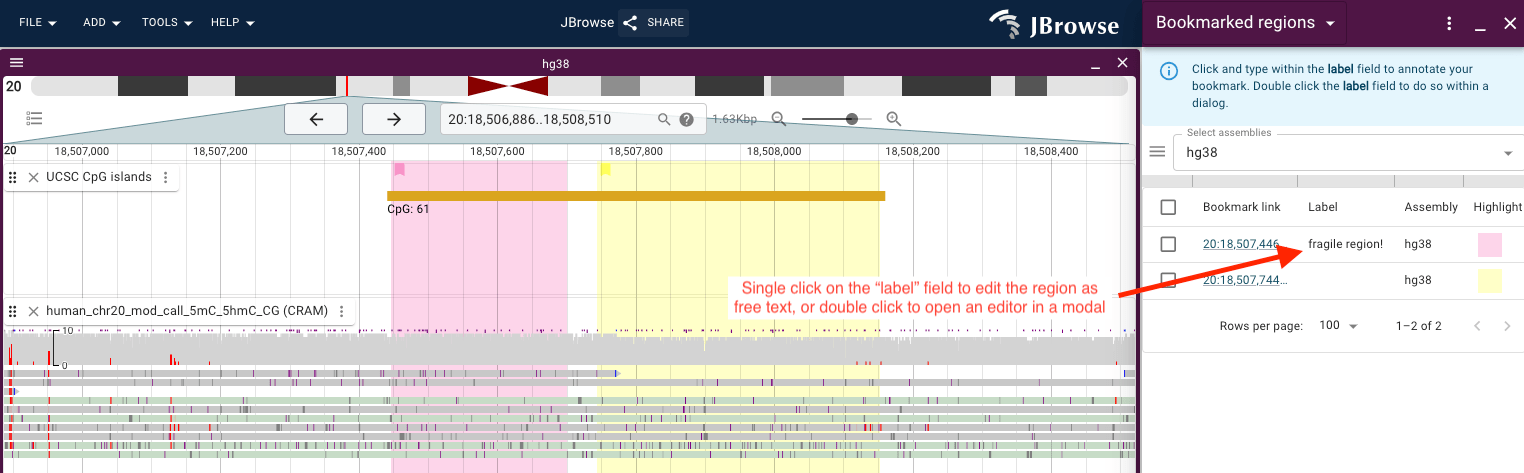Minimize the hg38 linear genome view
This screenshot has height=473, width=1524.
pyautogui.click(x=1097, y=64)
